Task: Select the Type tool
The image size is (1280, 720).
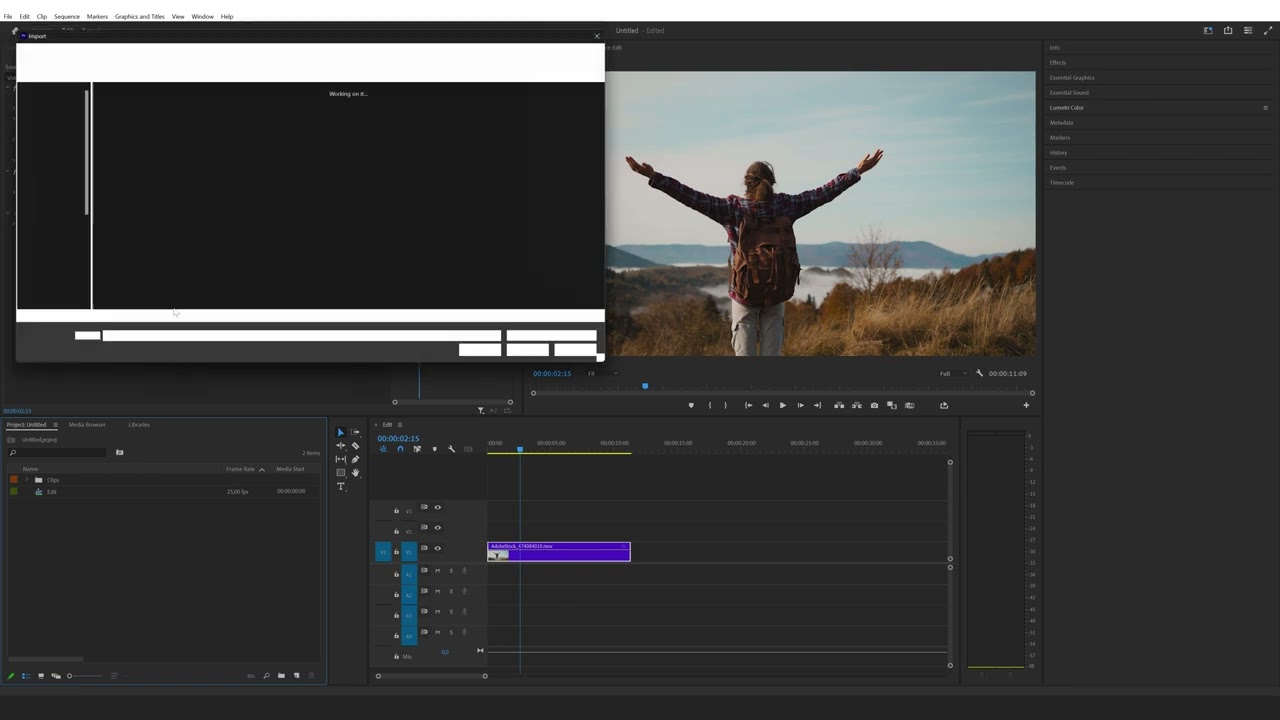Action: click(341, 486)
